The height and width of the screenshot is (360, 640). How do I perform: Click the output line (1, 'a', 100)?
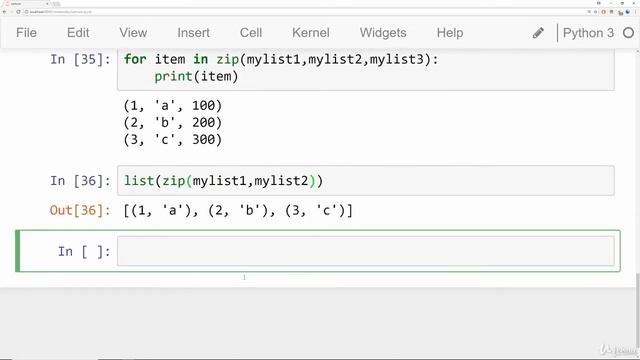click(173, 106)
